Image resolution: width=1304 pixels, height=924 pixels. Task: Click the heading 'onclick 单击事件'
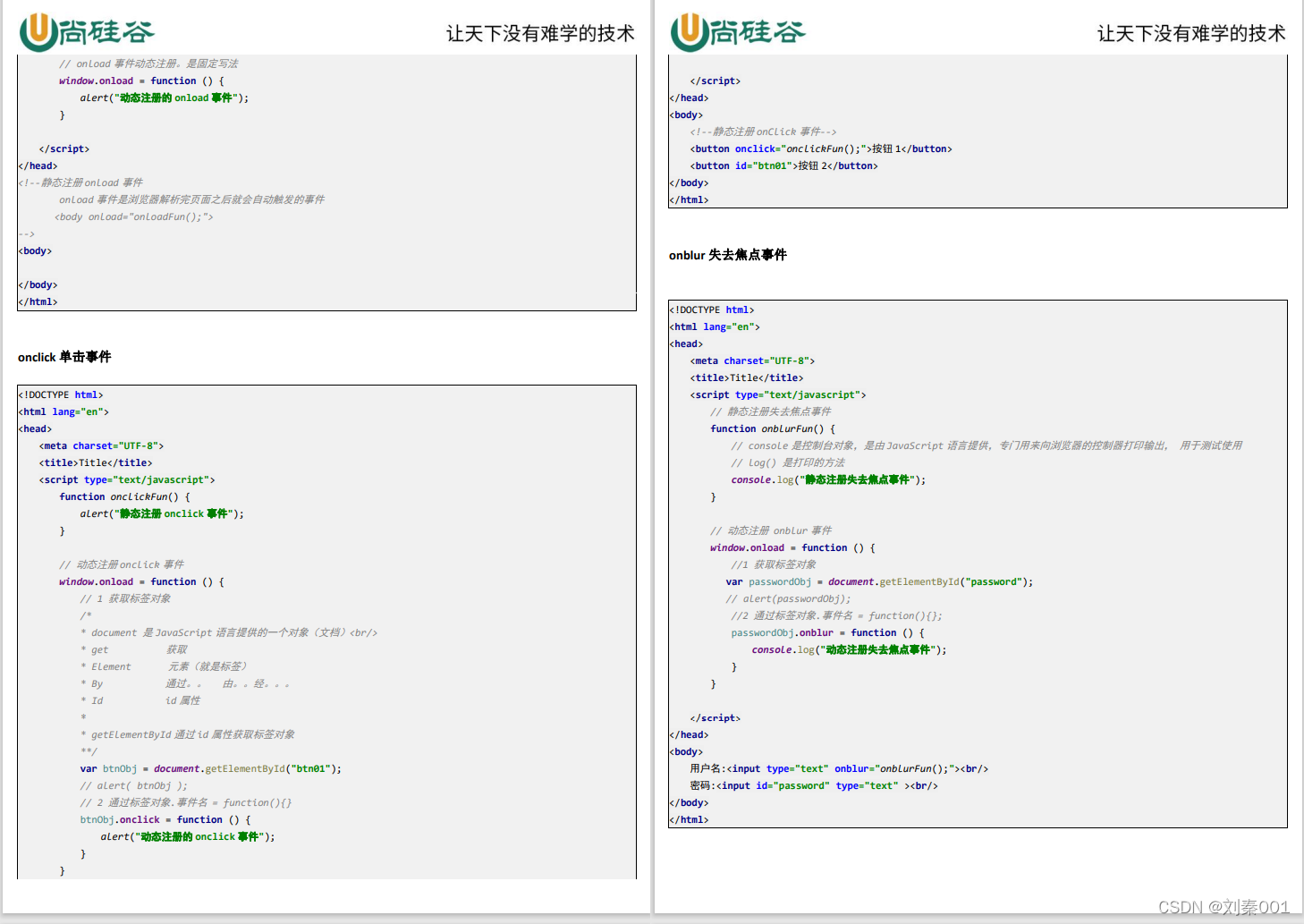coord(64,357)
